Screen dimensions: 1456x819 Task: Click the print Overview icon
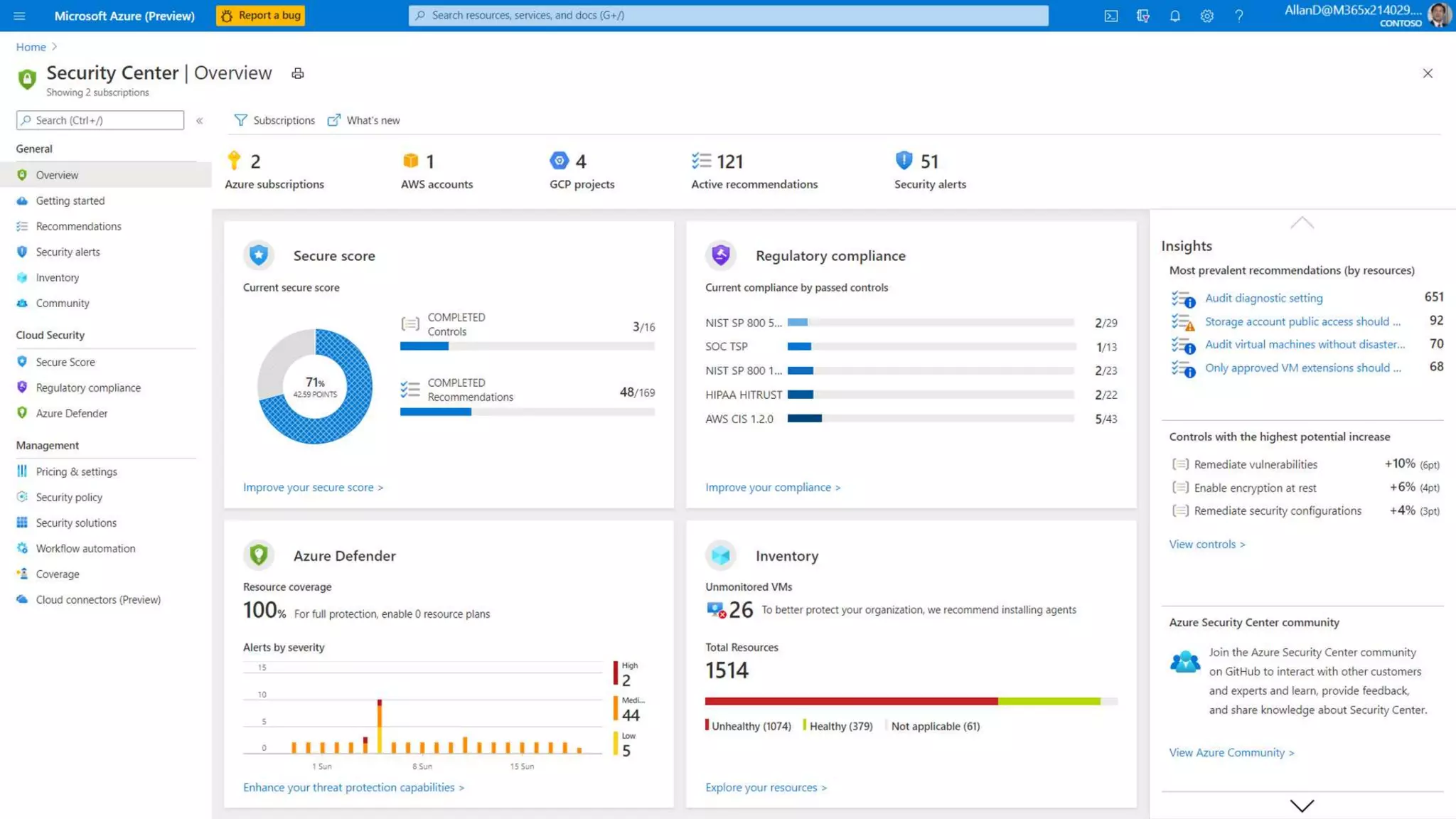click(x=298, y=73)
